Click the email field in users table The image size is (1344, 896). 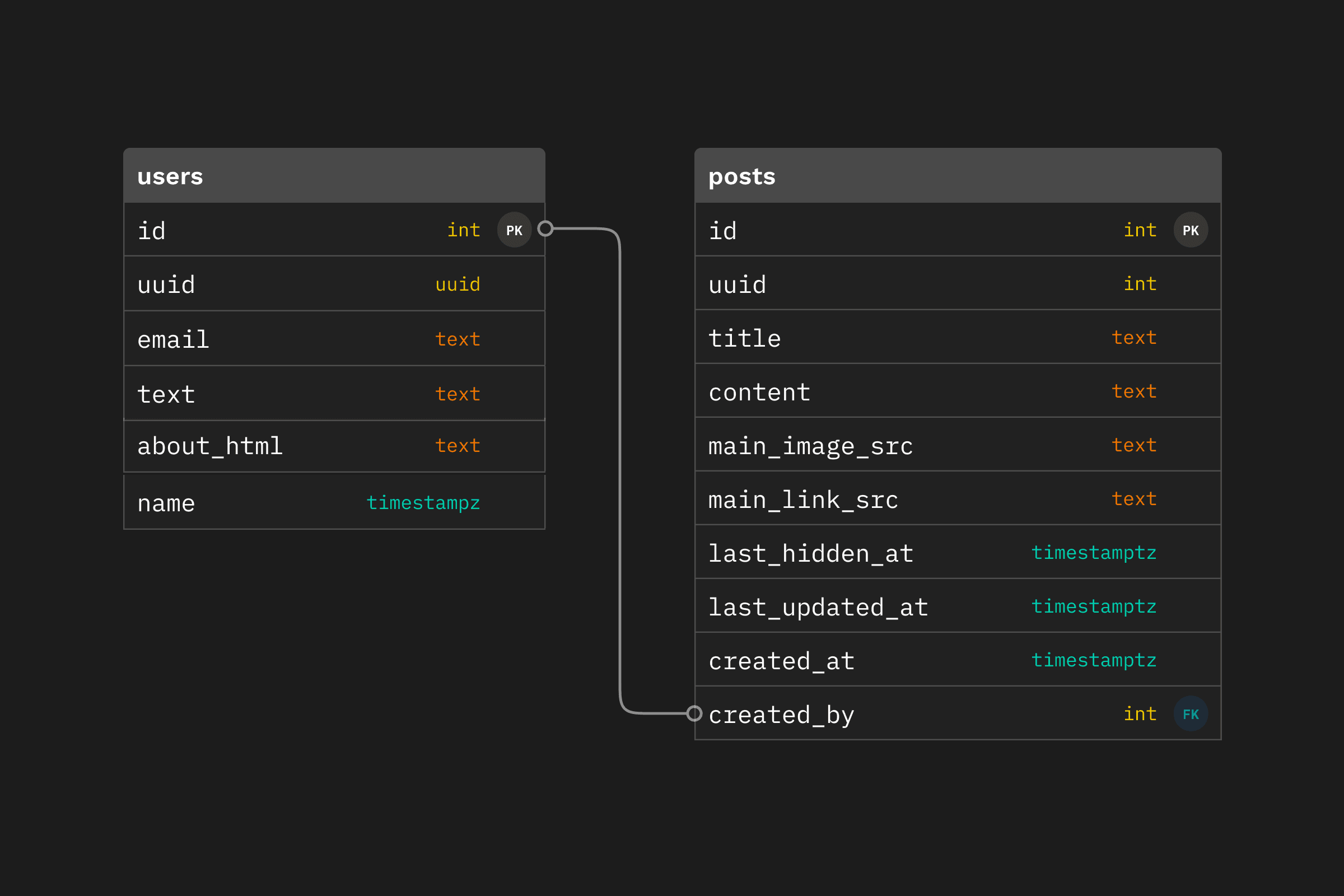coord(173,339)
